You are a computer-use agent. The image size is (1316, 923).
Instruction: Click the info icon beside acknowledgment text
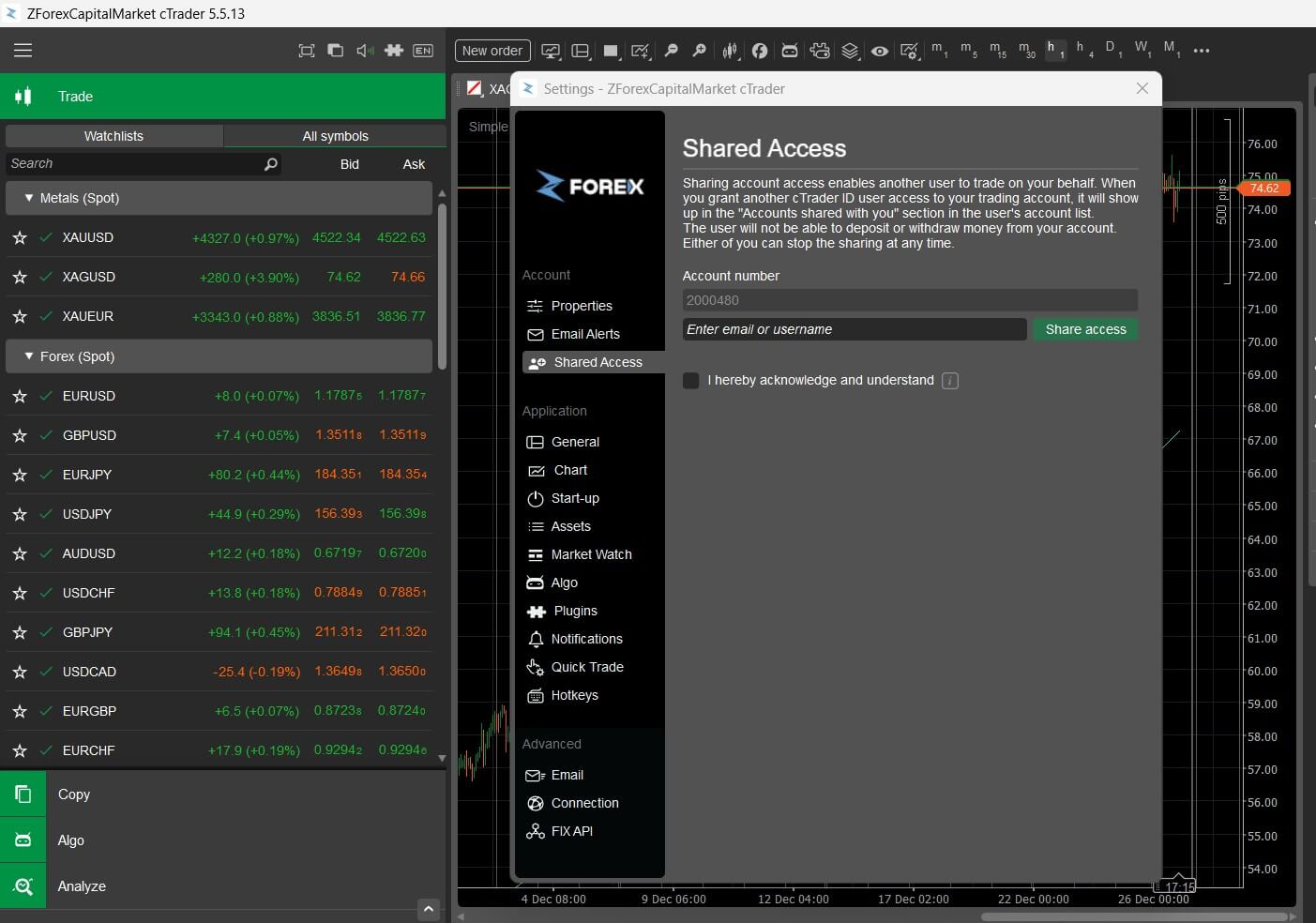point(950,381)
